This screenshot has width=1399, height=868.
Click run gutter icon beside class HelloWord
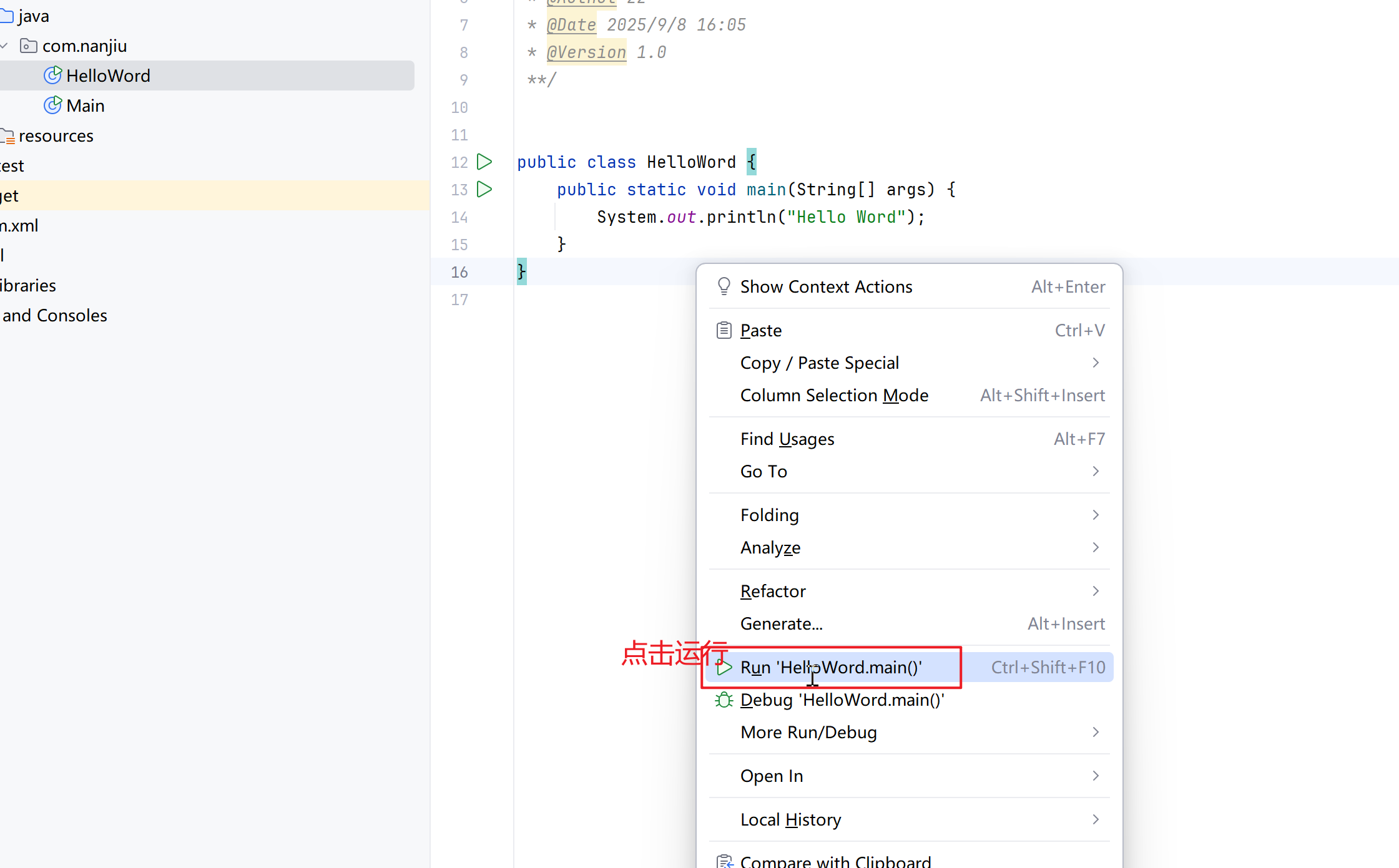[484, 162]
